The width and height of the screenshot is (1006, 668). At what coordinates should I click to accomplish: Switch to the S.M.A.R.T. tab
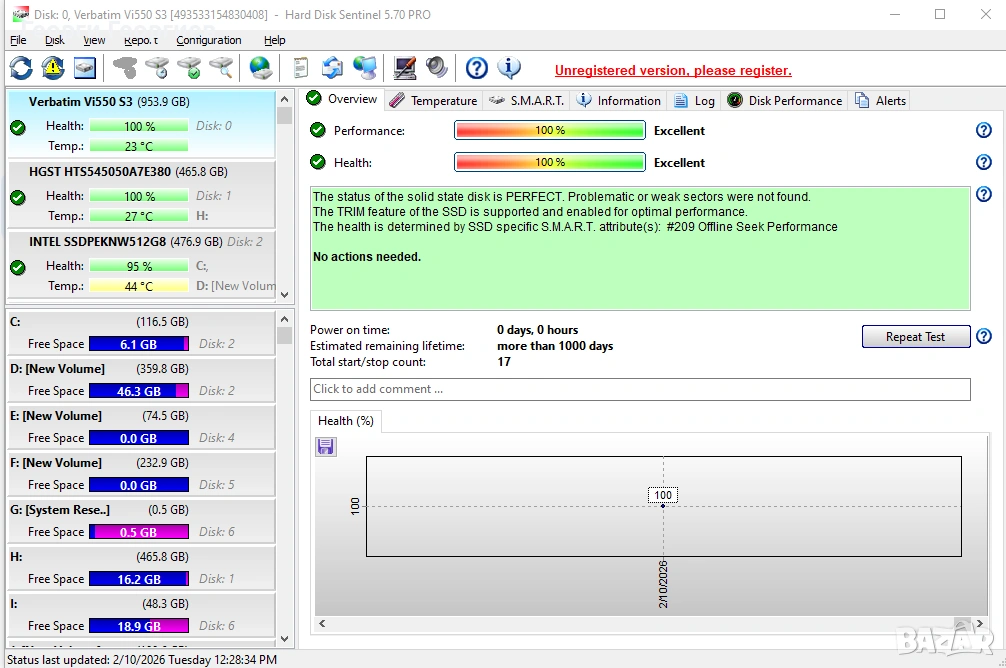526,101
